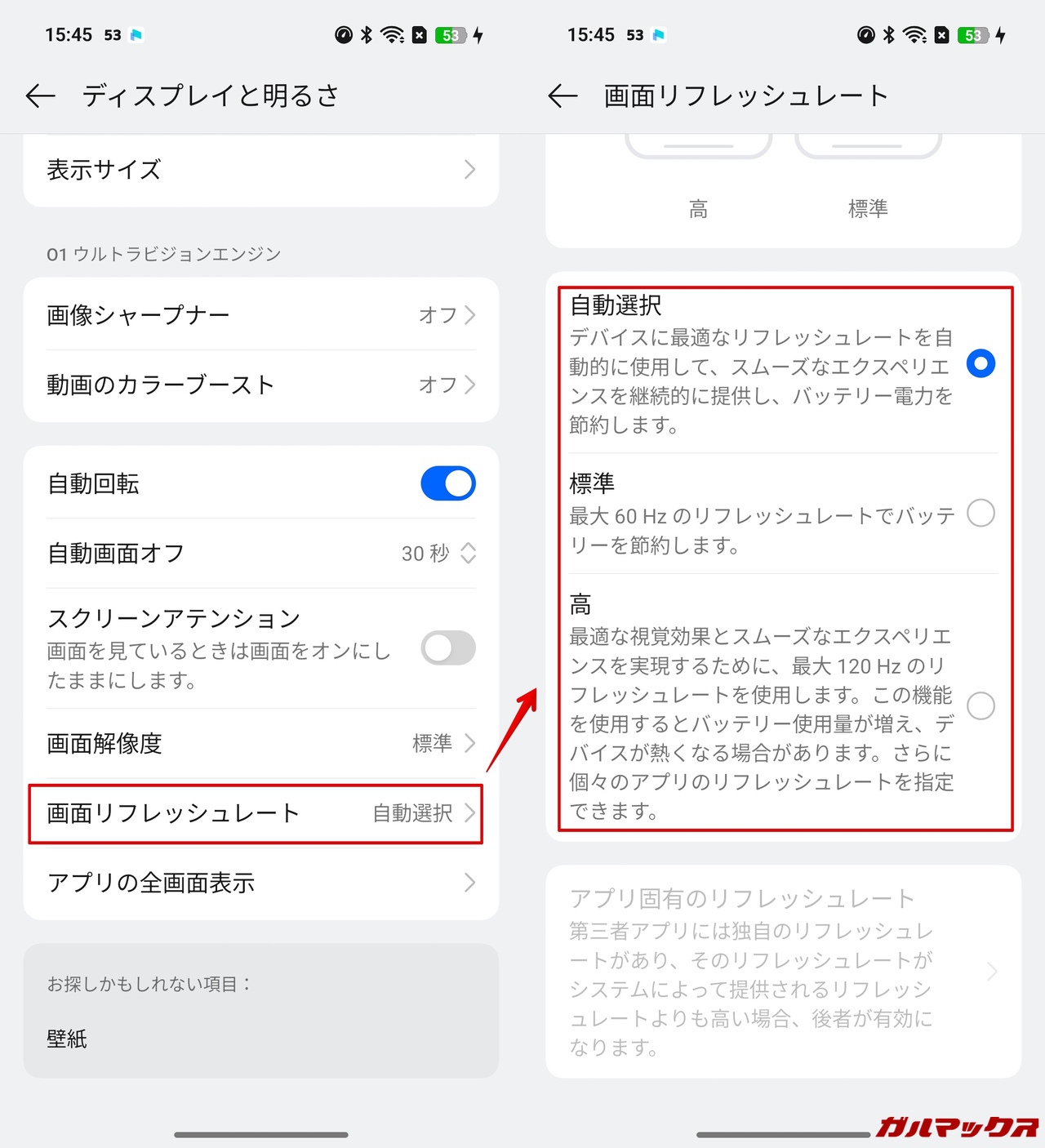The height and width of the screenshot is (1148, 1045).
Task: Open the 自動画面オフ 30 秒 picker
Action: 261,554
